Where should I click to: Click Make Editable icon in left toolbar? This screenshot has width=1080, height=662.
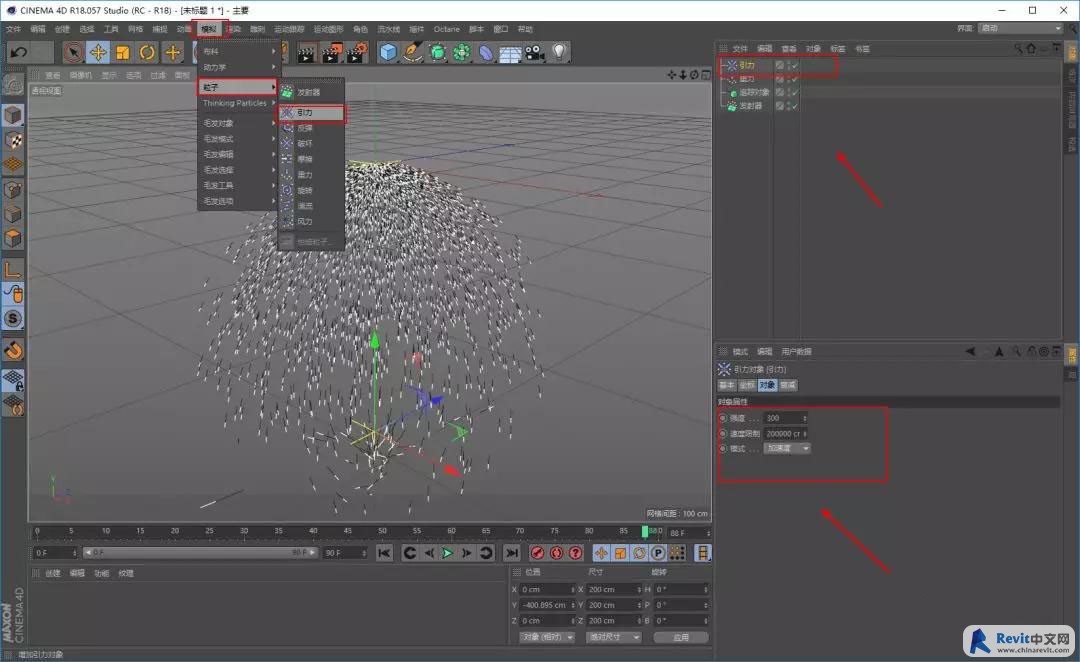point(13,84)
